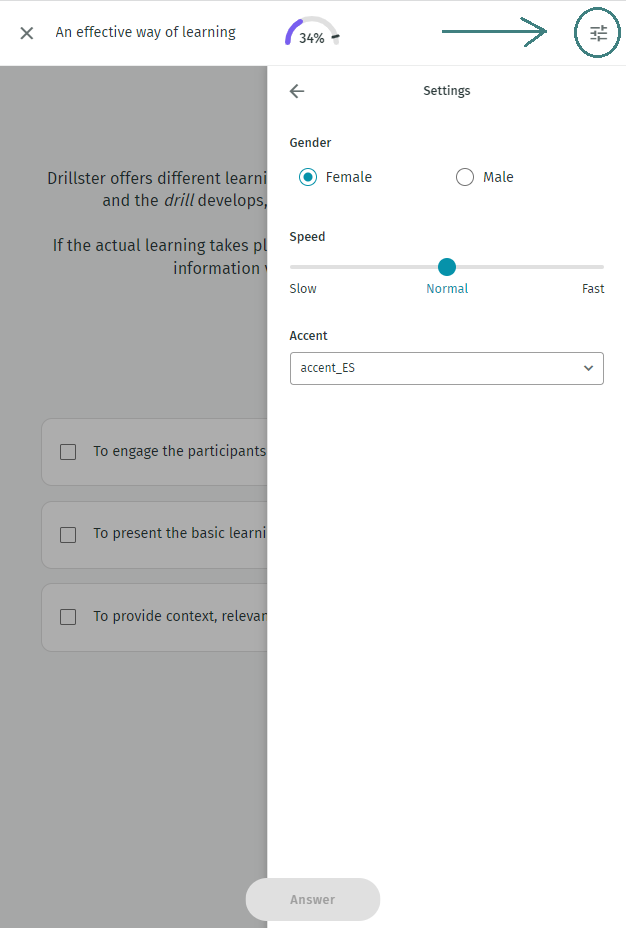Select the Female voice radio button

(308, 177)
